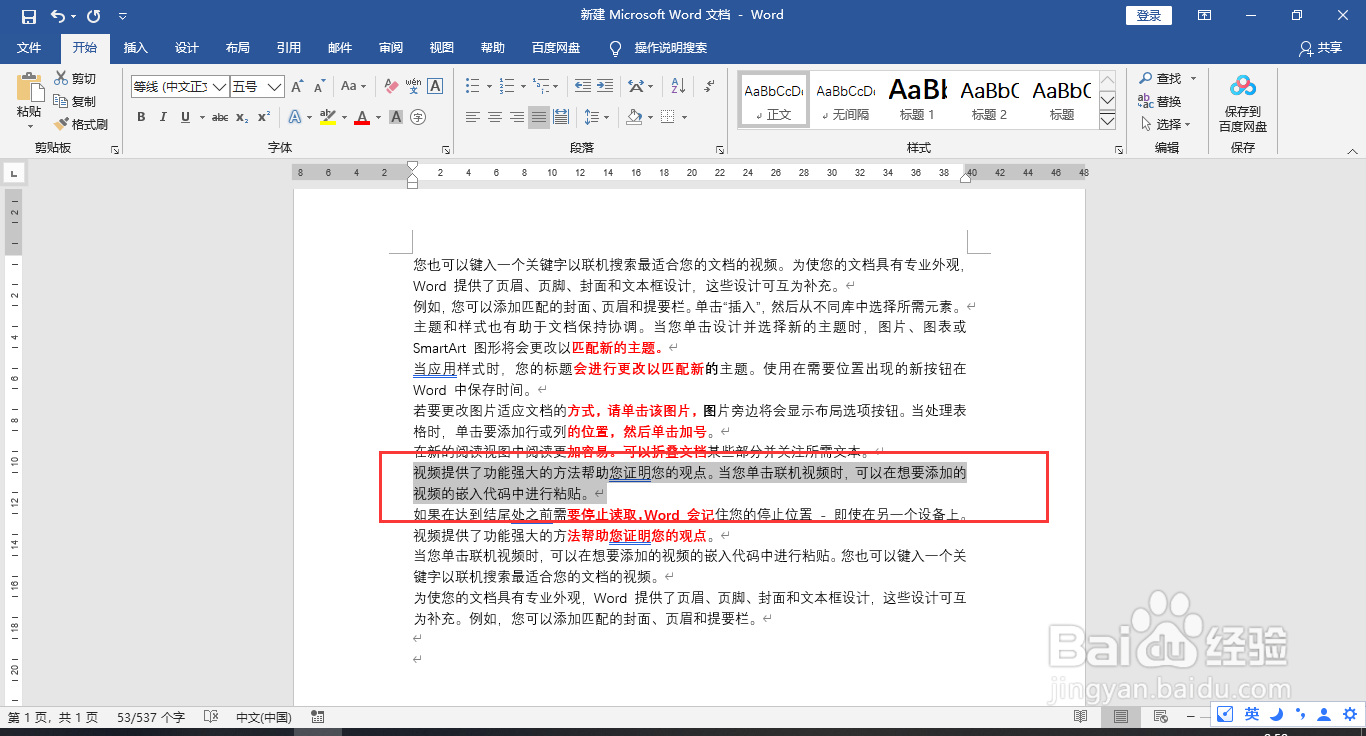
Task: Click the 中文(中国) language indicator
Action: coord(263,717)
